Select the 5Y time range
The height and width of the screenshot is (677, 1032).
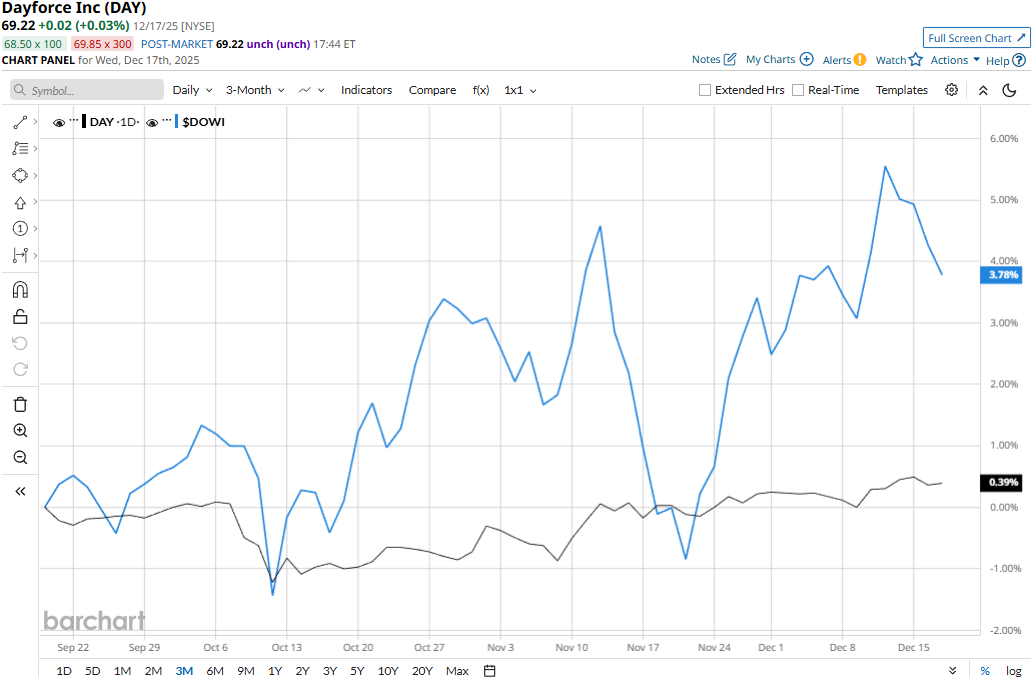point(357,670)
